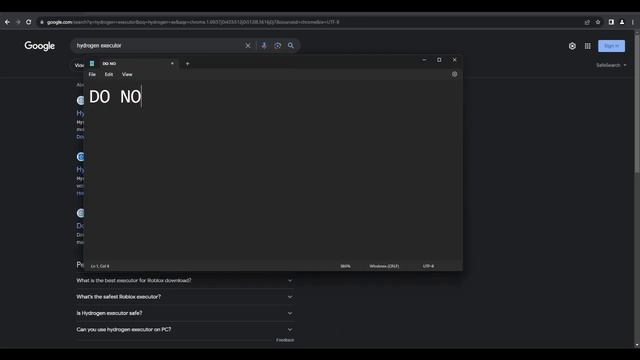640x360 pixels.
Task: Click the first search result site icon
Action: click(x=80, y=100)
